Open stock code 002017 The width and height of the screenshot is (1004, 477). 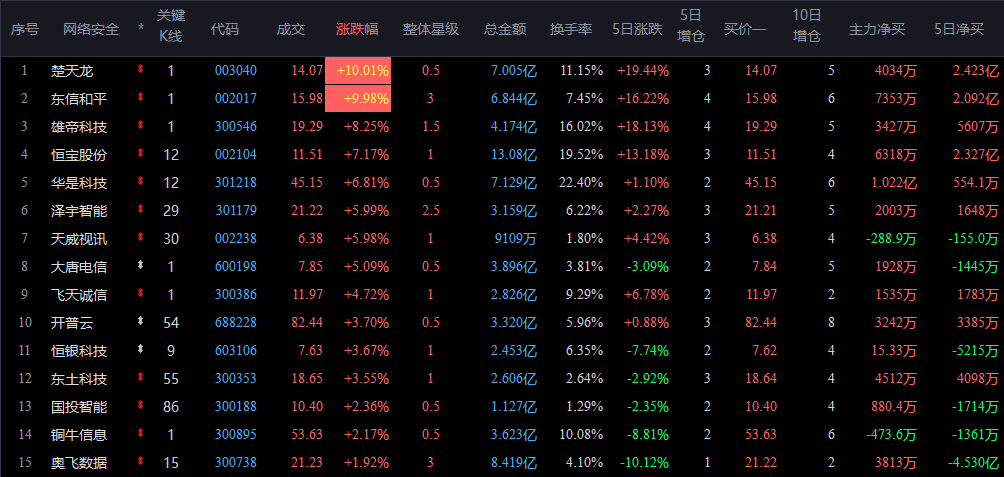coord(236,99)
